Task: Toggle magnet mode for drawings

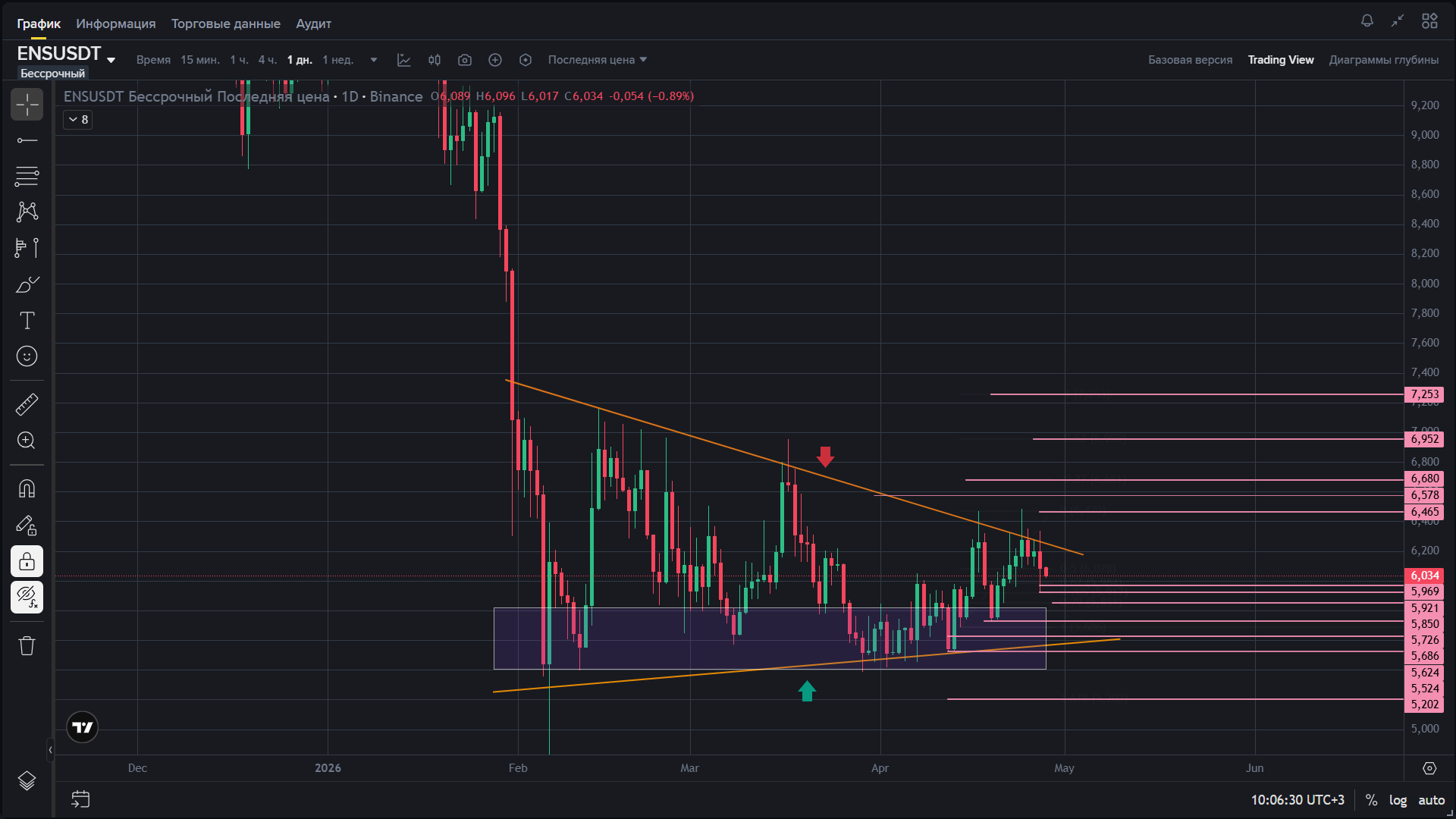Action: [27, 489]
